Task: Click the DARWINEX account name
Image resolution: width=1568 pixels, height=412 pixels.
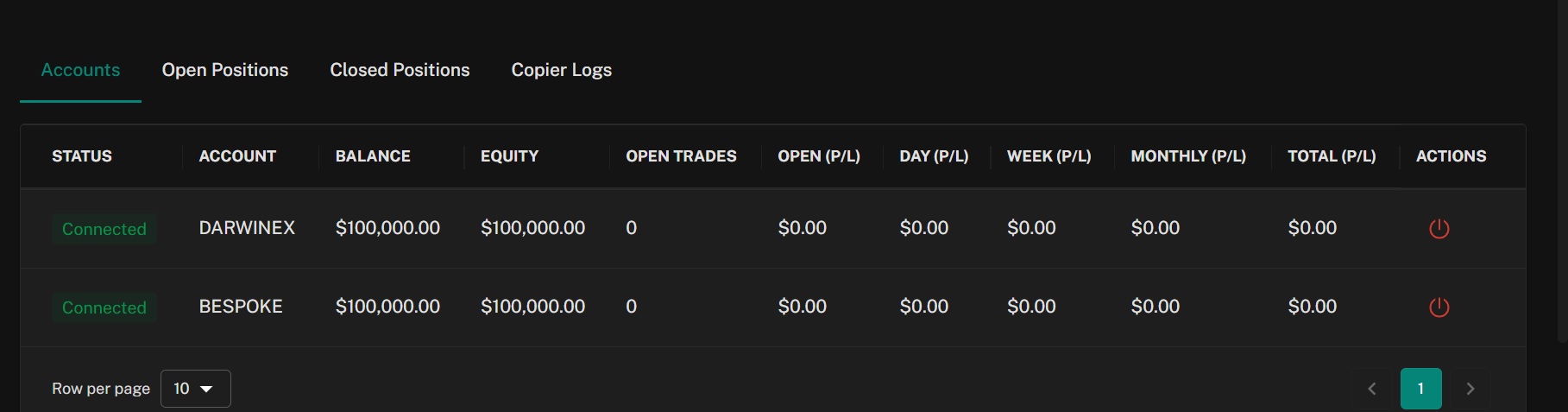Action: click(247, 228)
